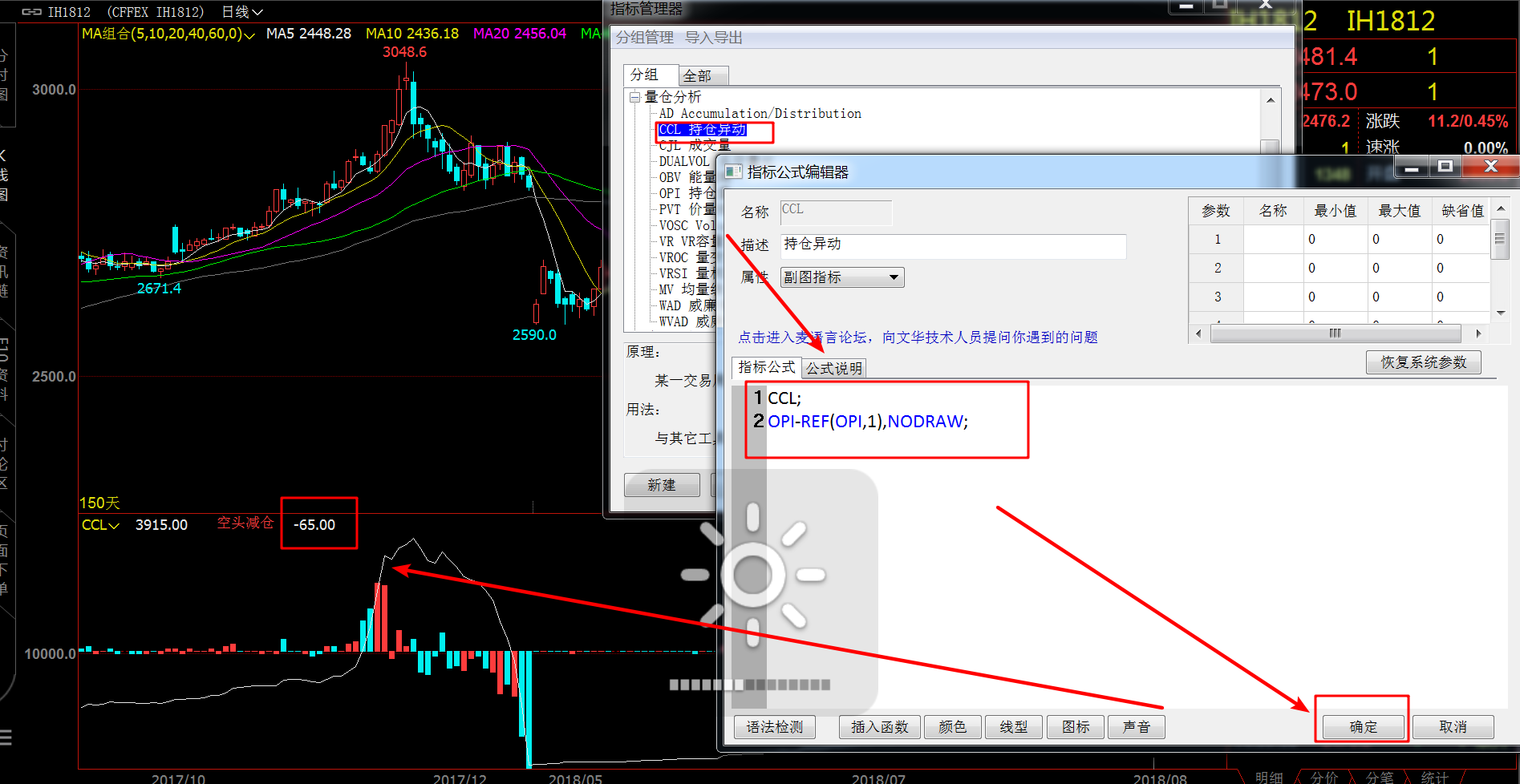Click the 名称 cell of parameter row 1
Image resolution: width=1520 pixels, height=784 pixels.
(x=1274, y=239)
